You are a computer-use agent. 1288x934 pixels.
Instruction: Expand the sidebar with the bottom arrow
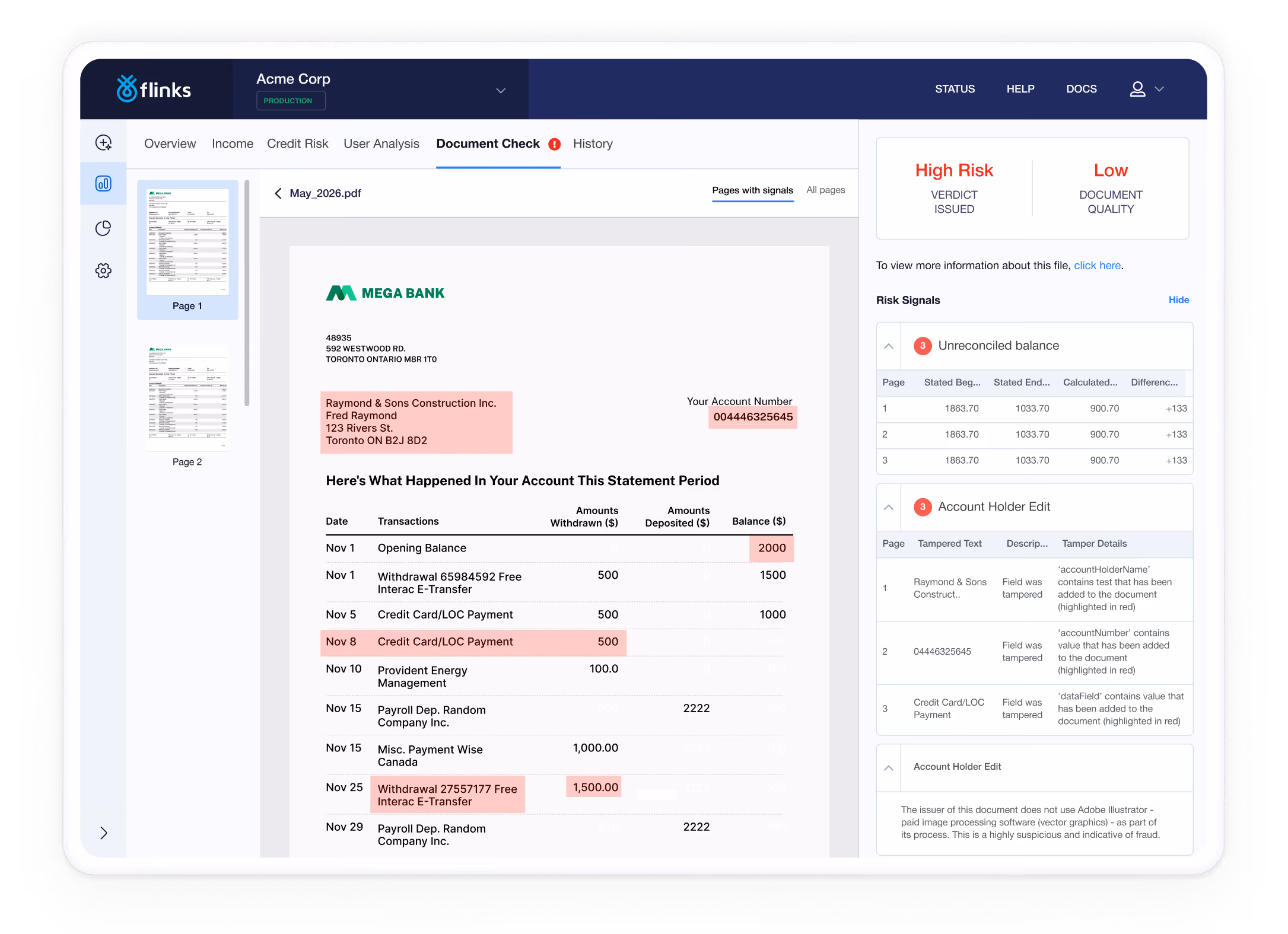coord(104,833)
